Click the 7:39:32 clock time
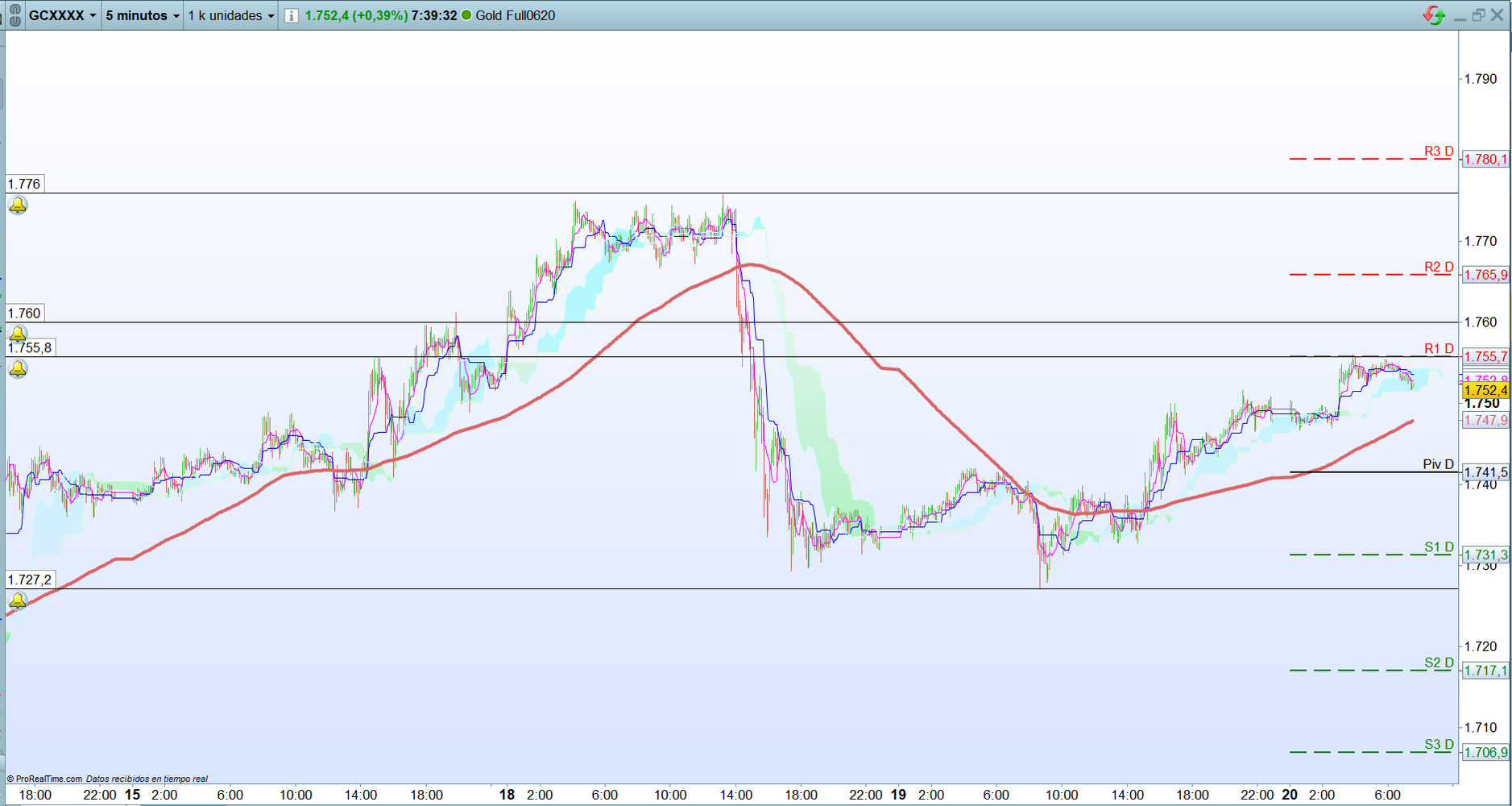 (433, 15)
